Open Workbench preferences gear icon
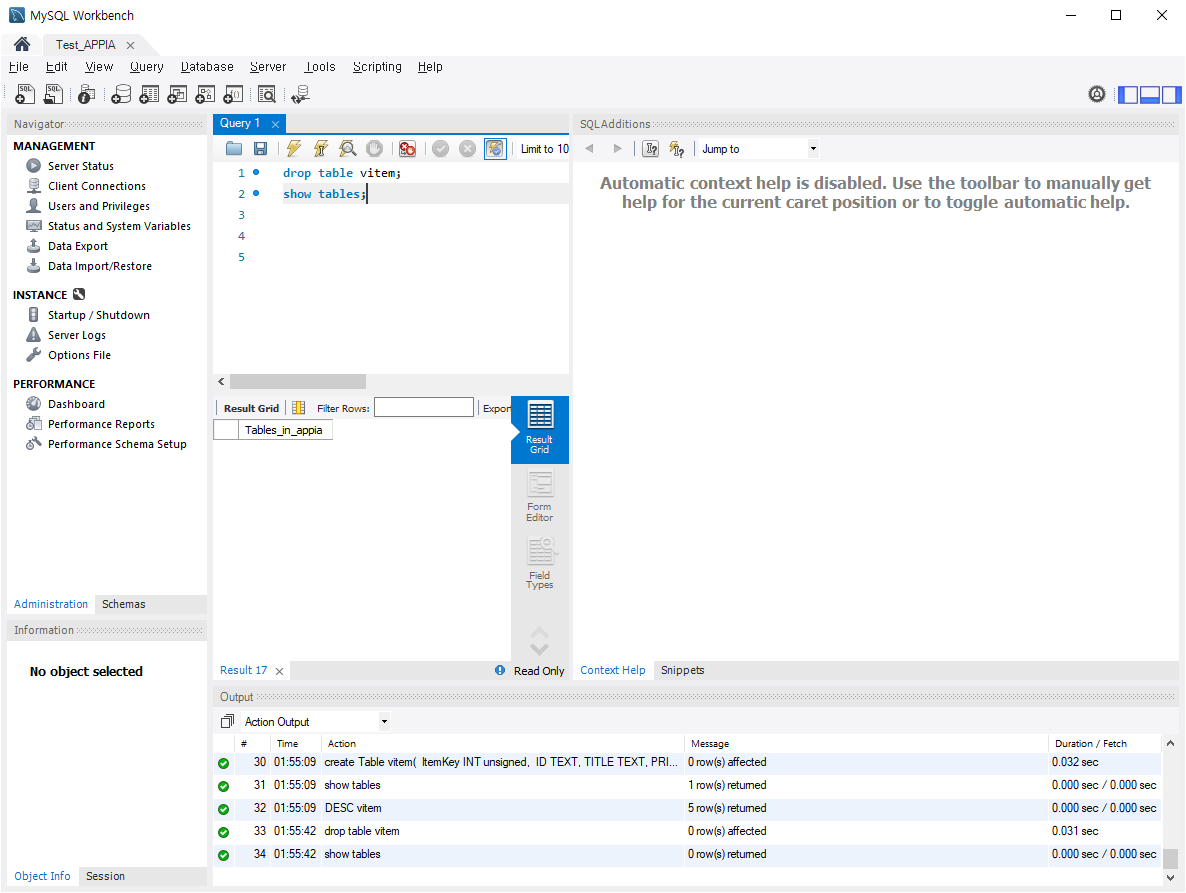This screenshot has width=1186, height=893. click(1097, 94)
